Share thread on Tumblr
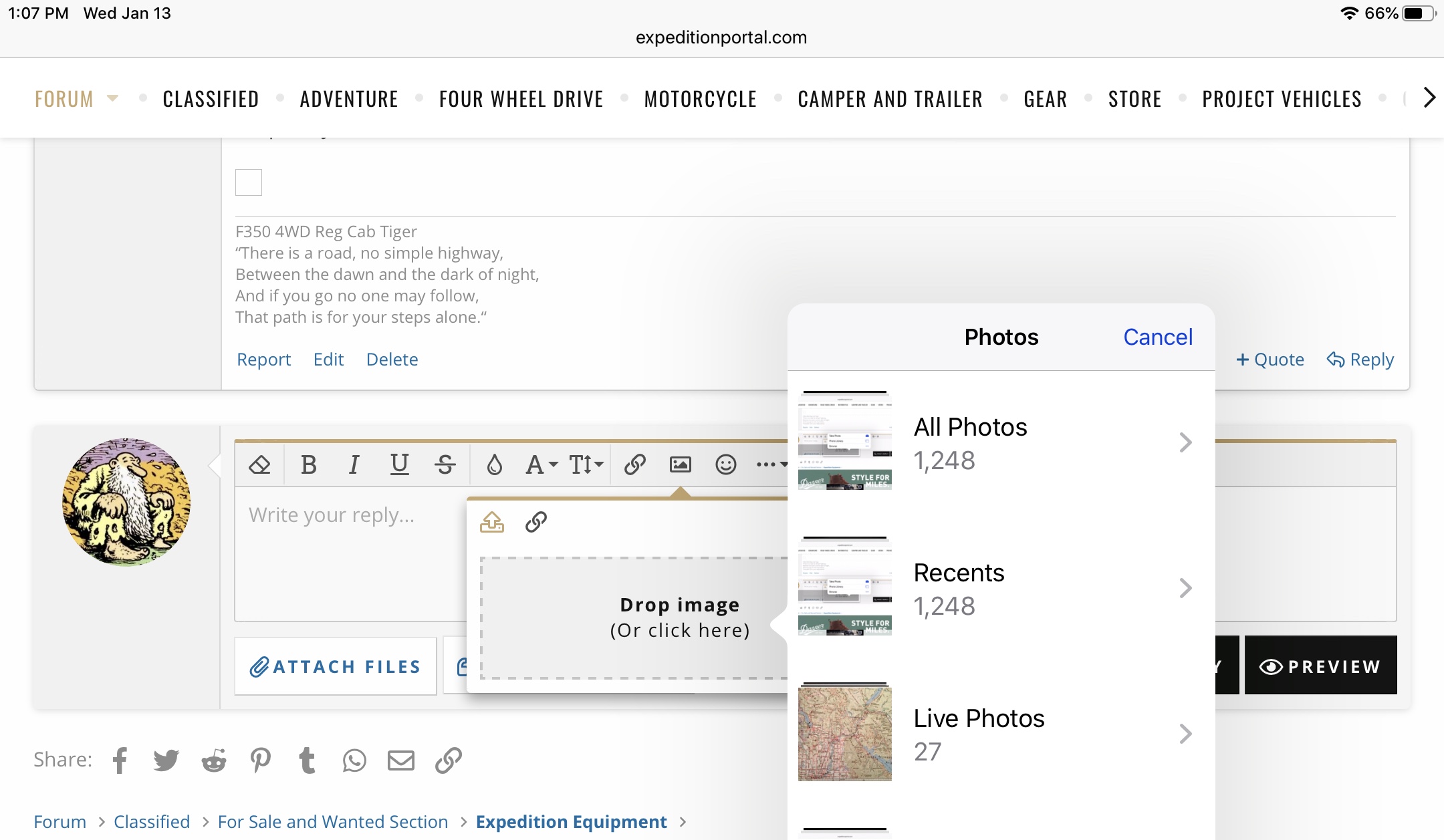Image resolution: width=1444 pixels, height=840 pixels. click(x=307, y=760)
